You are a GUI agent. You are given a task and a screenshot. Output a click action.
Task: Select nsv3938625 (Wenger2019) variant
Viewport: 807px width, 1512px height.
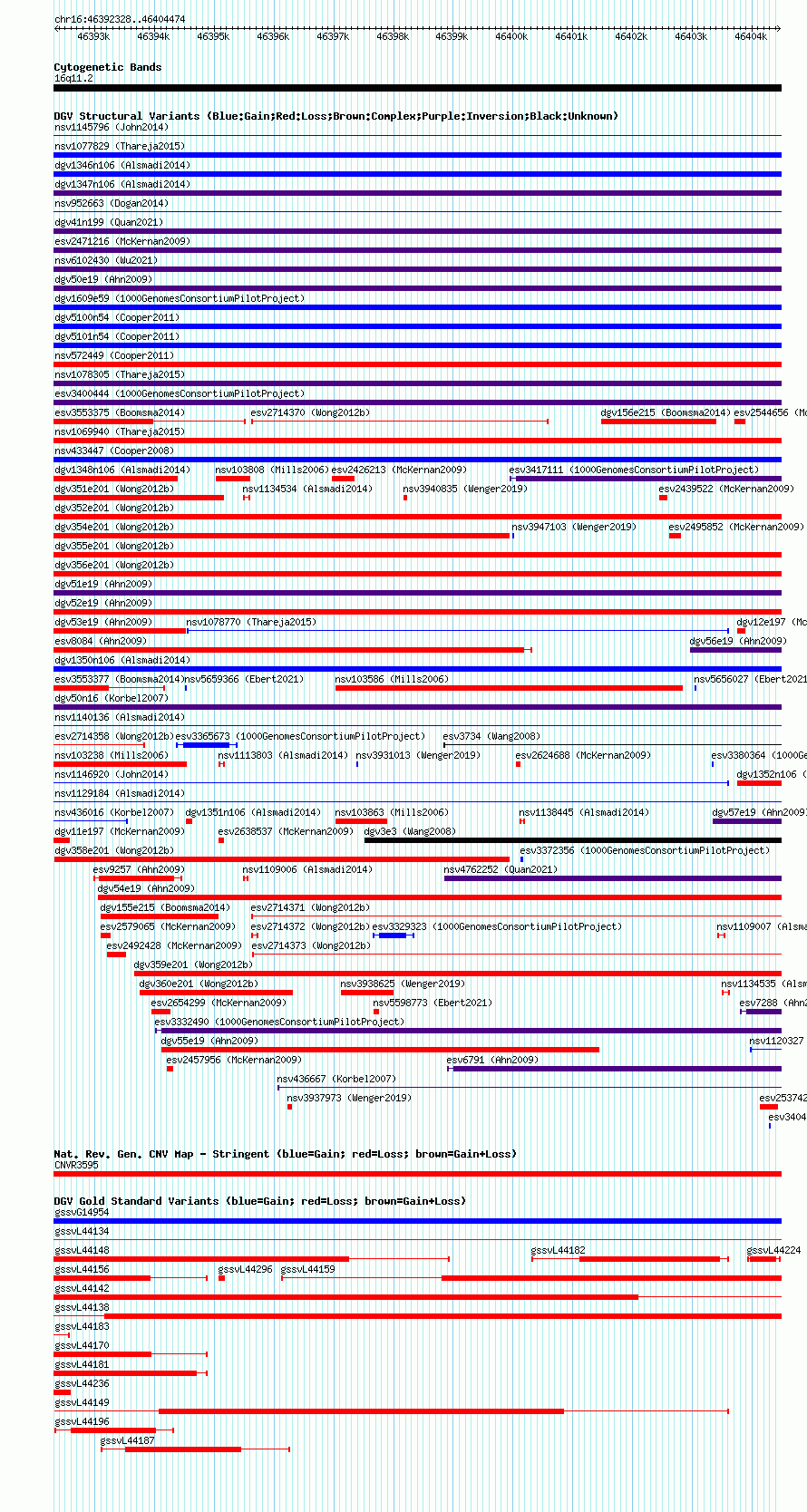[403, 984]
